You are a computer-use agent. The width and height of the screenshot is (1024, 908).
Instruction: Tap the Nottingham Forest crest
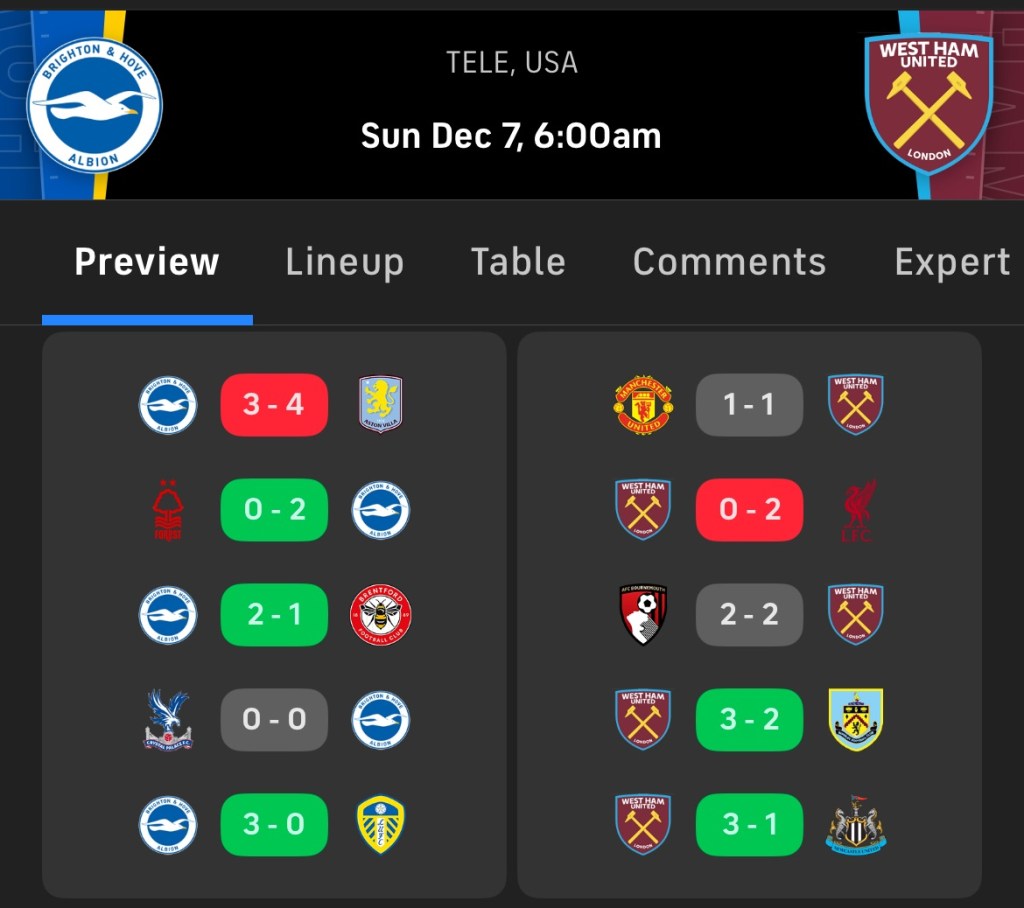[167, 510]
